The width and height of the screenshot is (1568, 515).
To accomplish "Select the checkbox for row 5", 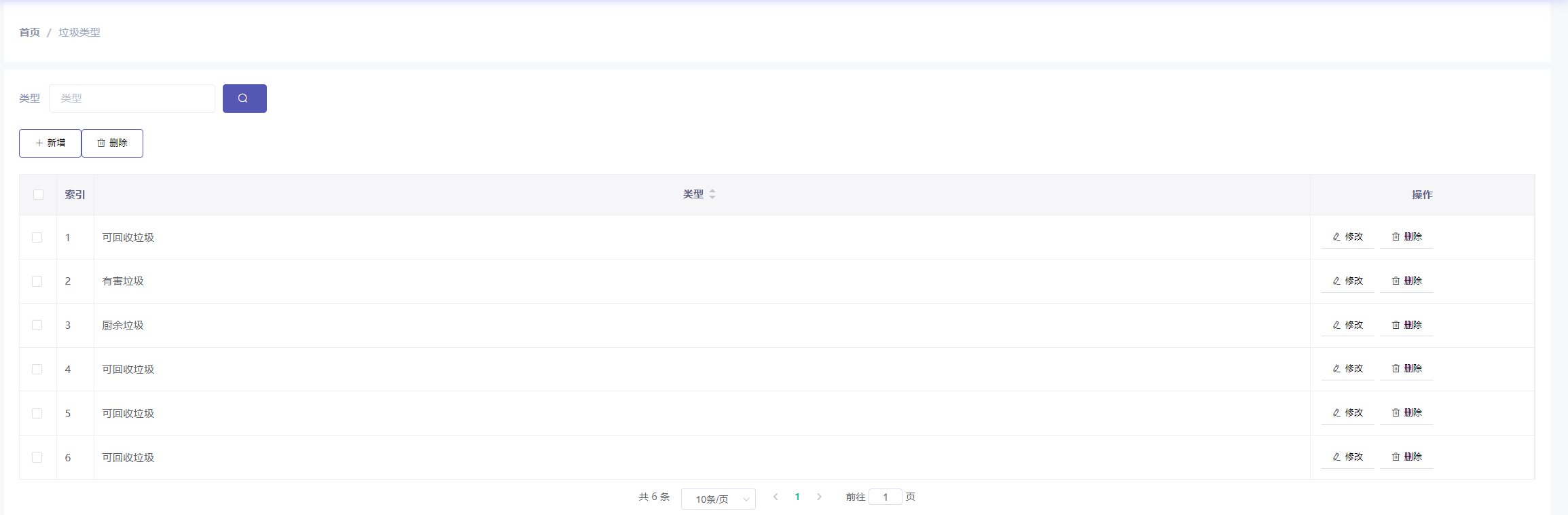I will click(x=37, y=413).
